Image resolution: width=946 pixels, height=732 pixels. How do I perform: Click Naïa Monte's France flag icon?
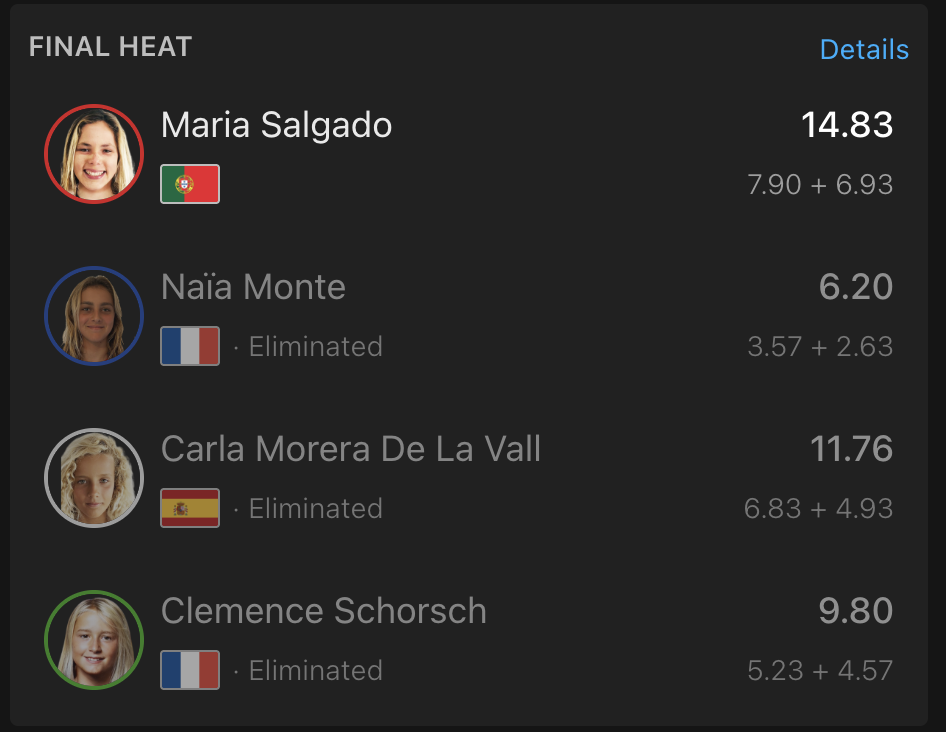[x=190, y=346]
